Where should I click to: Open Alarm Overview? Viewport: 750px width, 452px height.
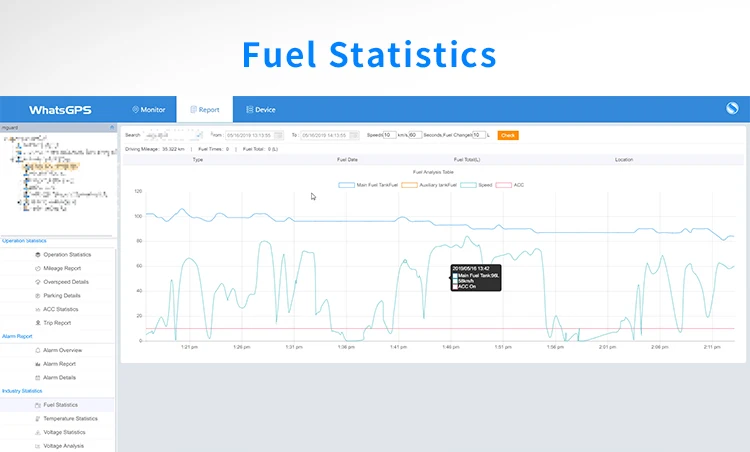coord(63,350)
